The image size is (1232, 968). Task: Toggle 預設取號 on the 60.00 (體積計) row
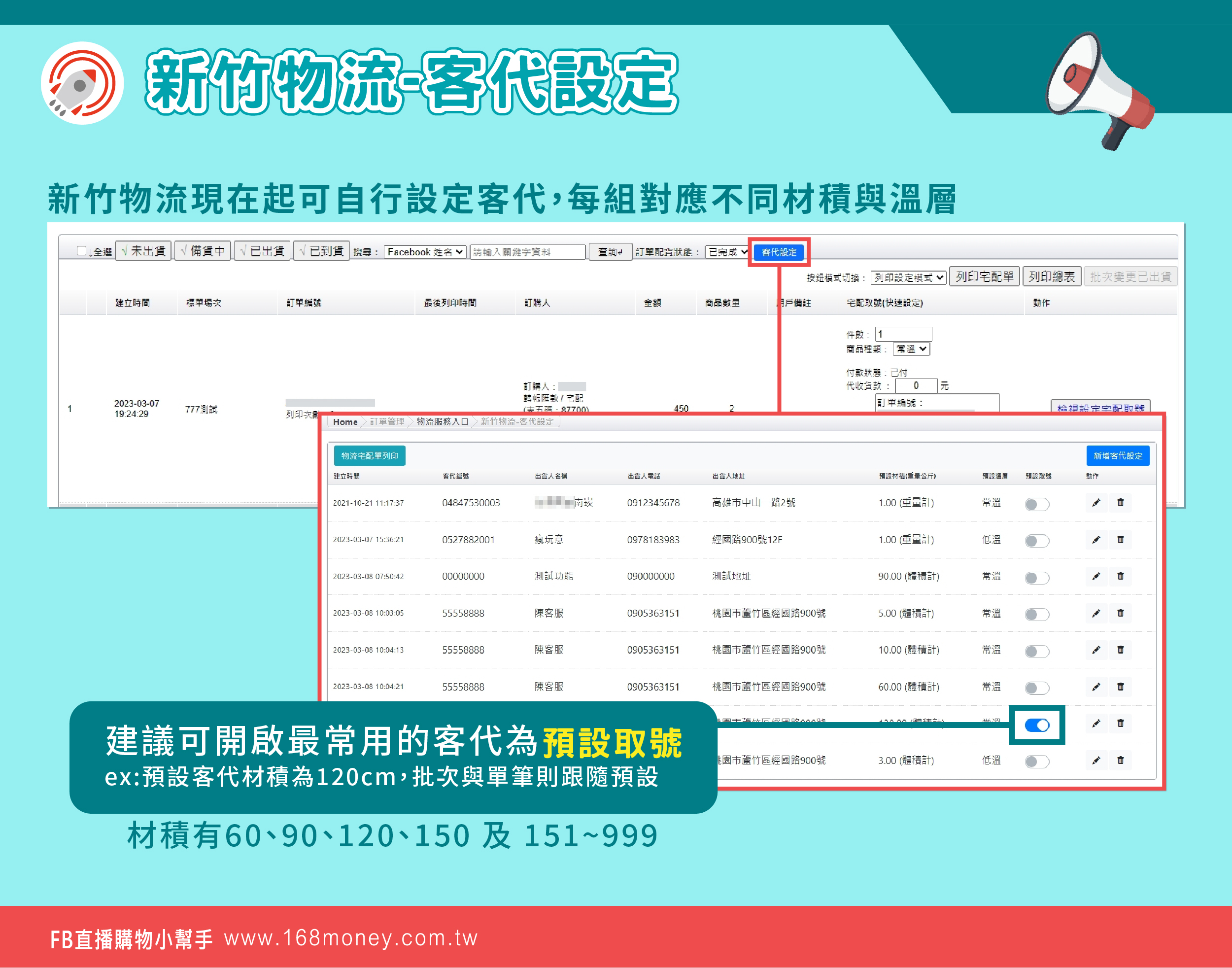point(1037,689)
